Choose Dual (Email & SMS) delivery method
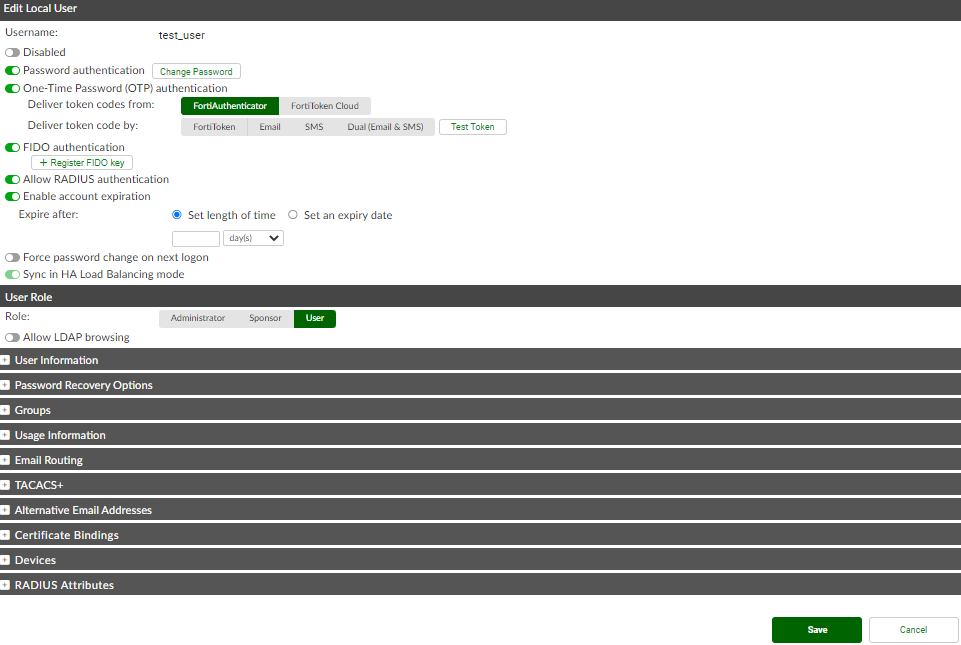The width and height of the screenshot is (961, 645). pos(385,127)
